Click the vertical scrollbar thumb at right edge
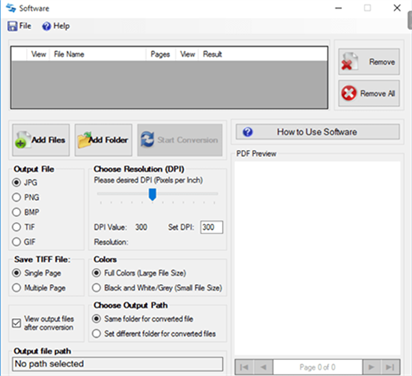Viewport: 412px width, 376px height. click(x=410, y=20)
